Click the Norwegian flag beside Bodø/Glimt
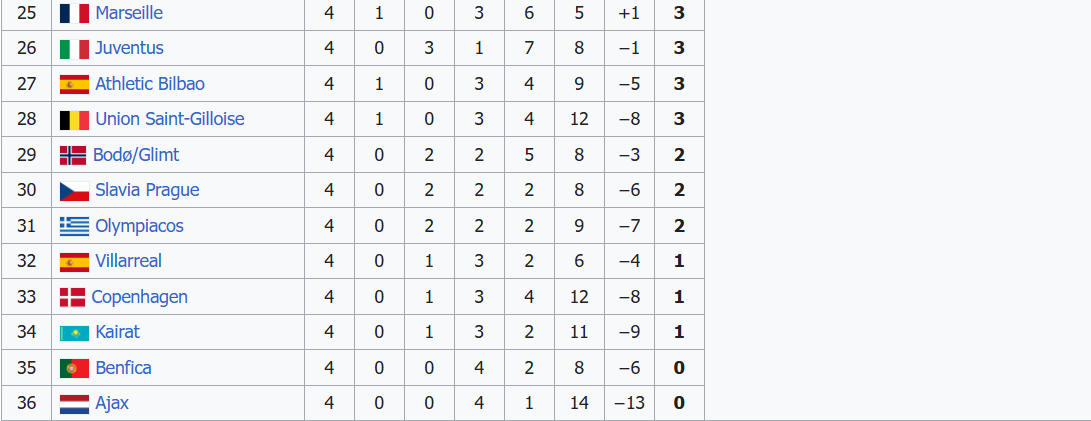1091x421 pixels. 73,155
